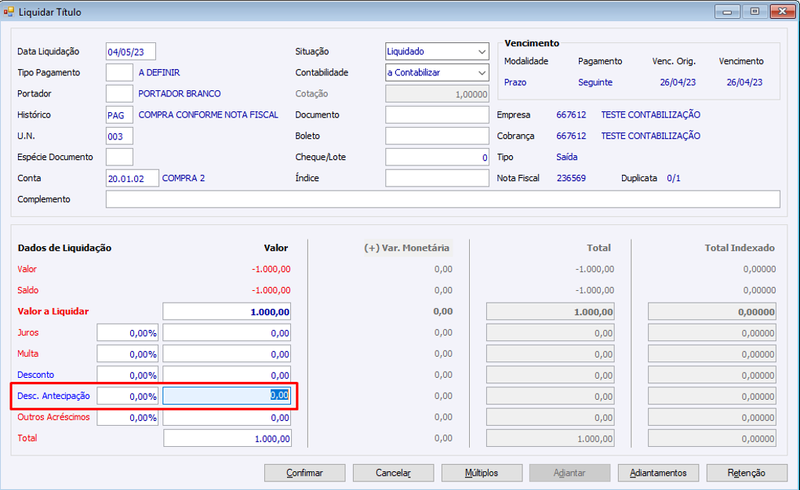
Task: Confirm the liquidation with Confirmar
Action: [x=305, y=473]
